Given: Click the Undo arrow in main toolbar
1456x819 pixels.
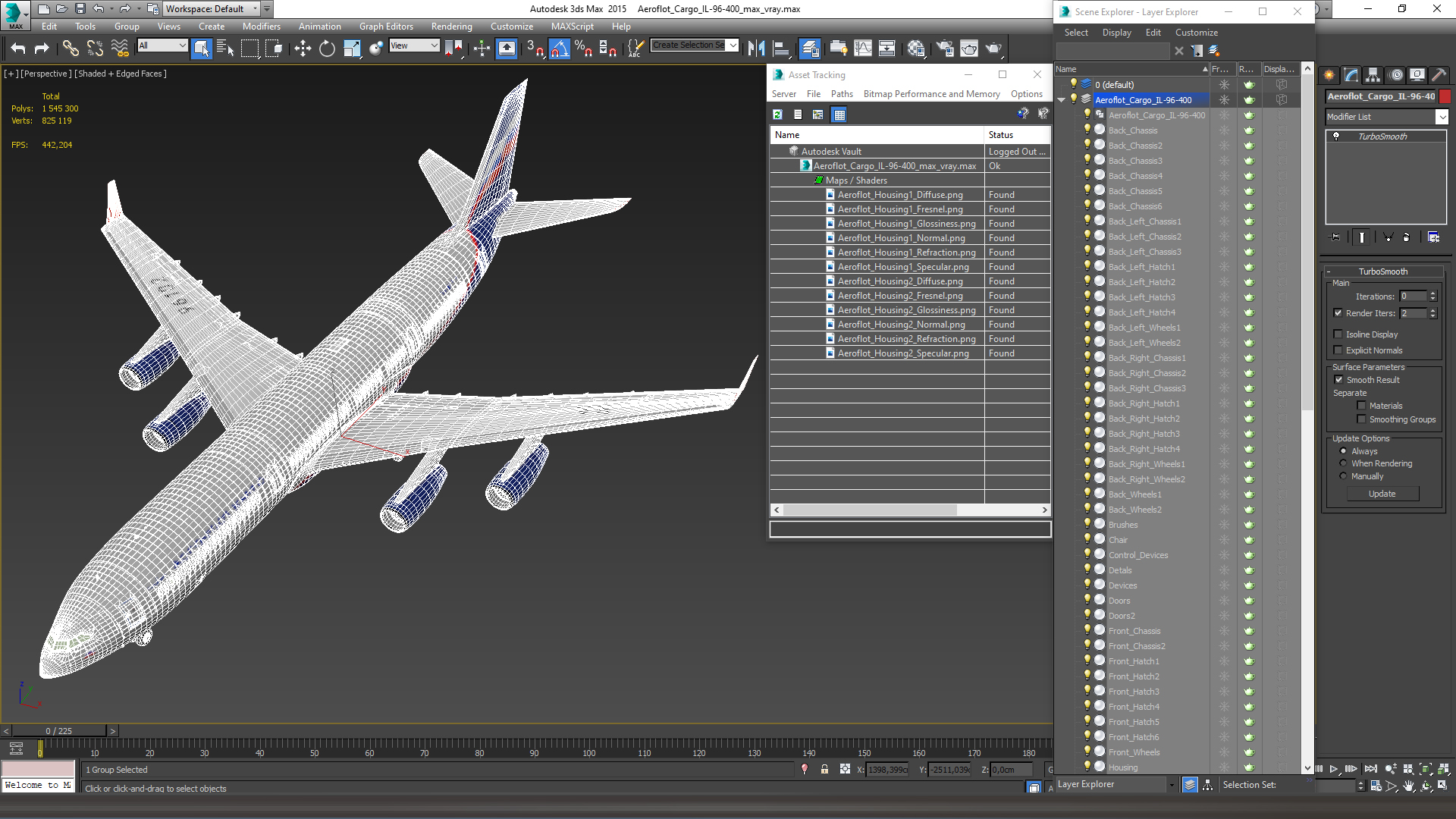Looking at the screenshot, I should [18, 49].
